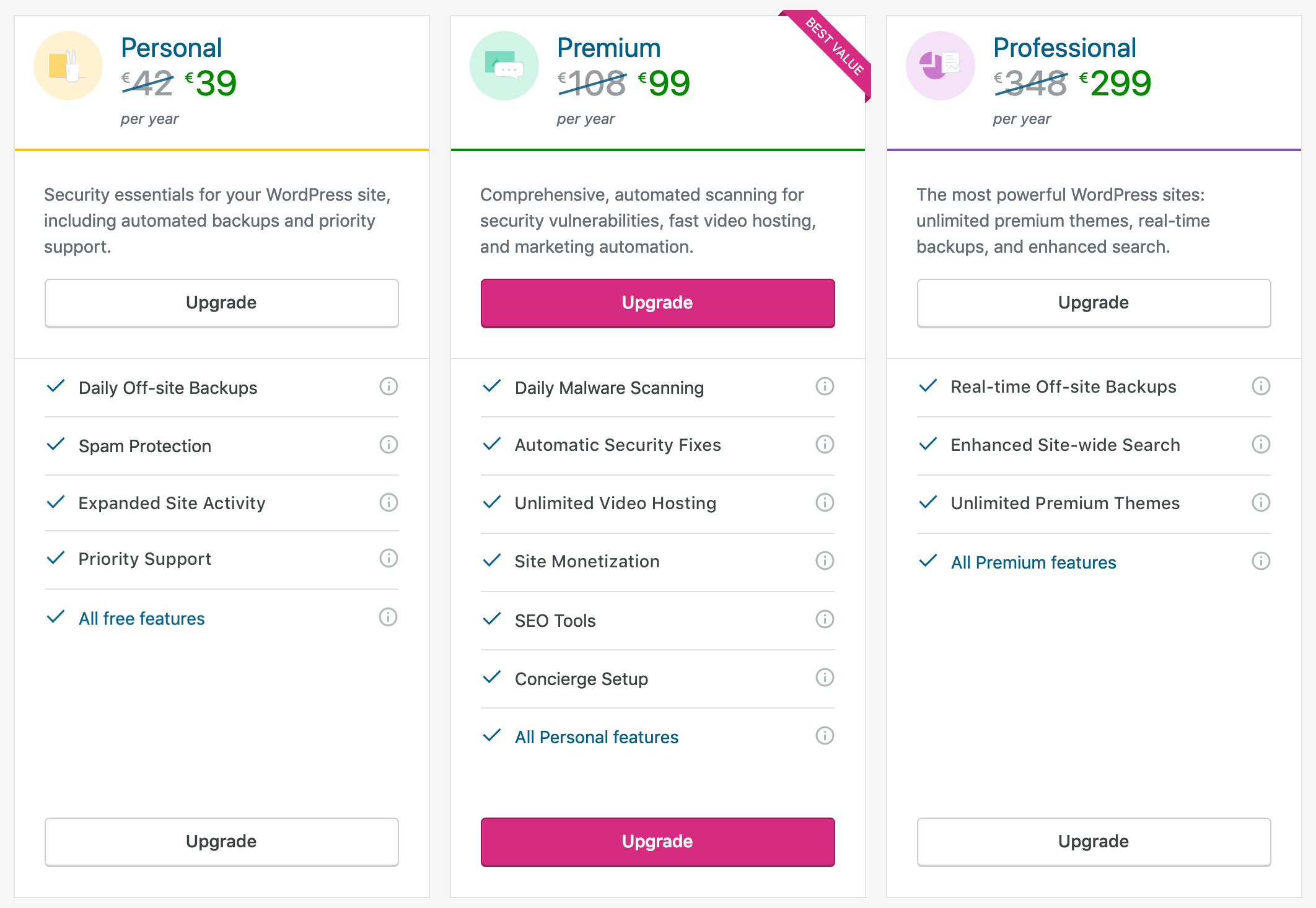Open the All Premium features link
The height and width of the screenshot is (908, 1316).
[x=1033, y=562]
